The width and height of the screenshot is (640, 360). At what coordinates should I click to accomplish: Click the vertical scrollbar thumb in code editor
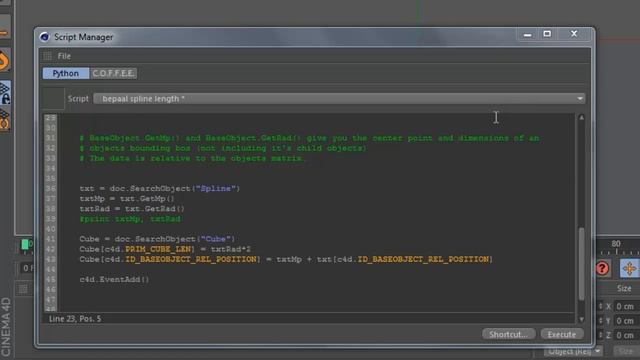coord(582,264)
